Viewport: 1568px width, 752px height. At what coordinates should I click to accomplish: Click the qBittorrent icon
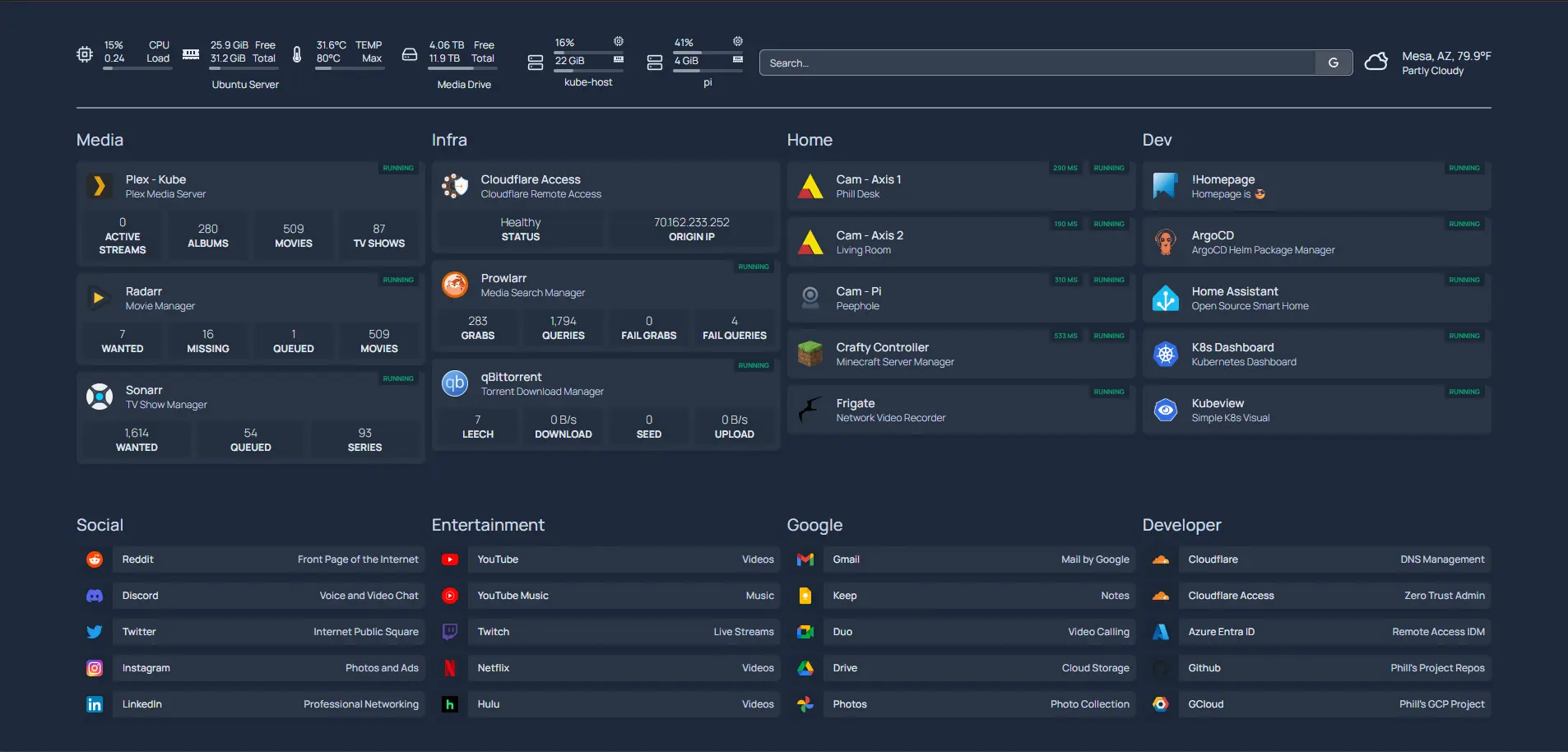tap(455, 383)
